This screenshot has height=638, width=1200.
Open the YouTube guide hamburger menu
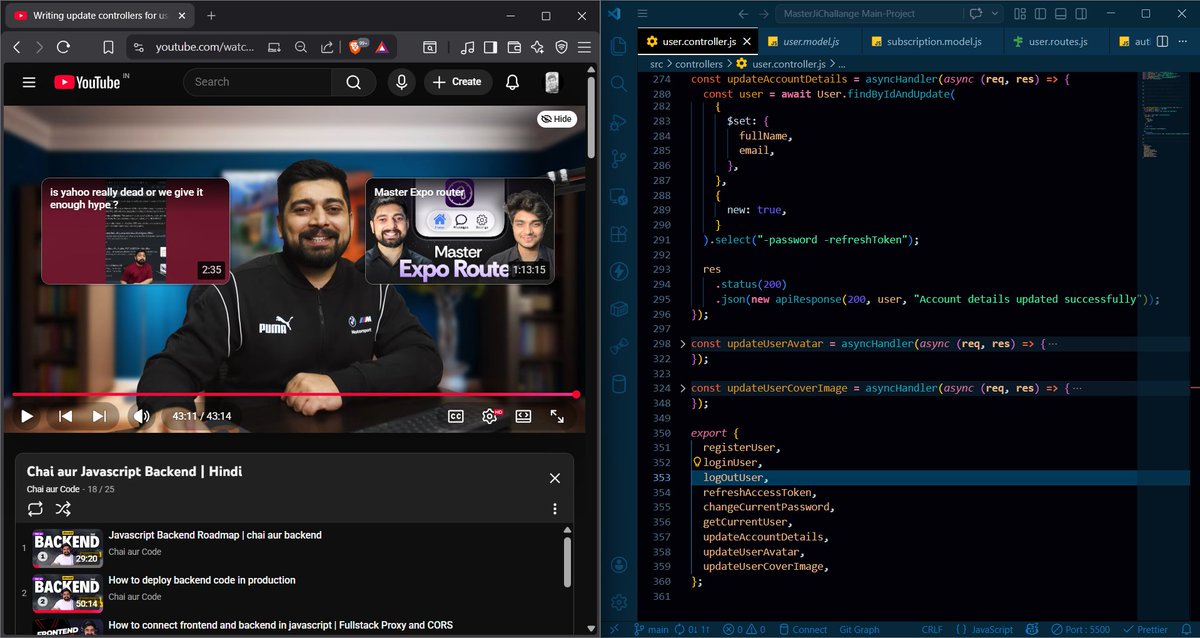pos(29,82)
